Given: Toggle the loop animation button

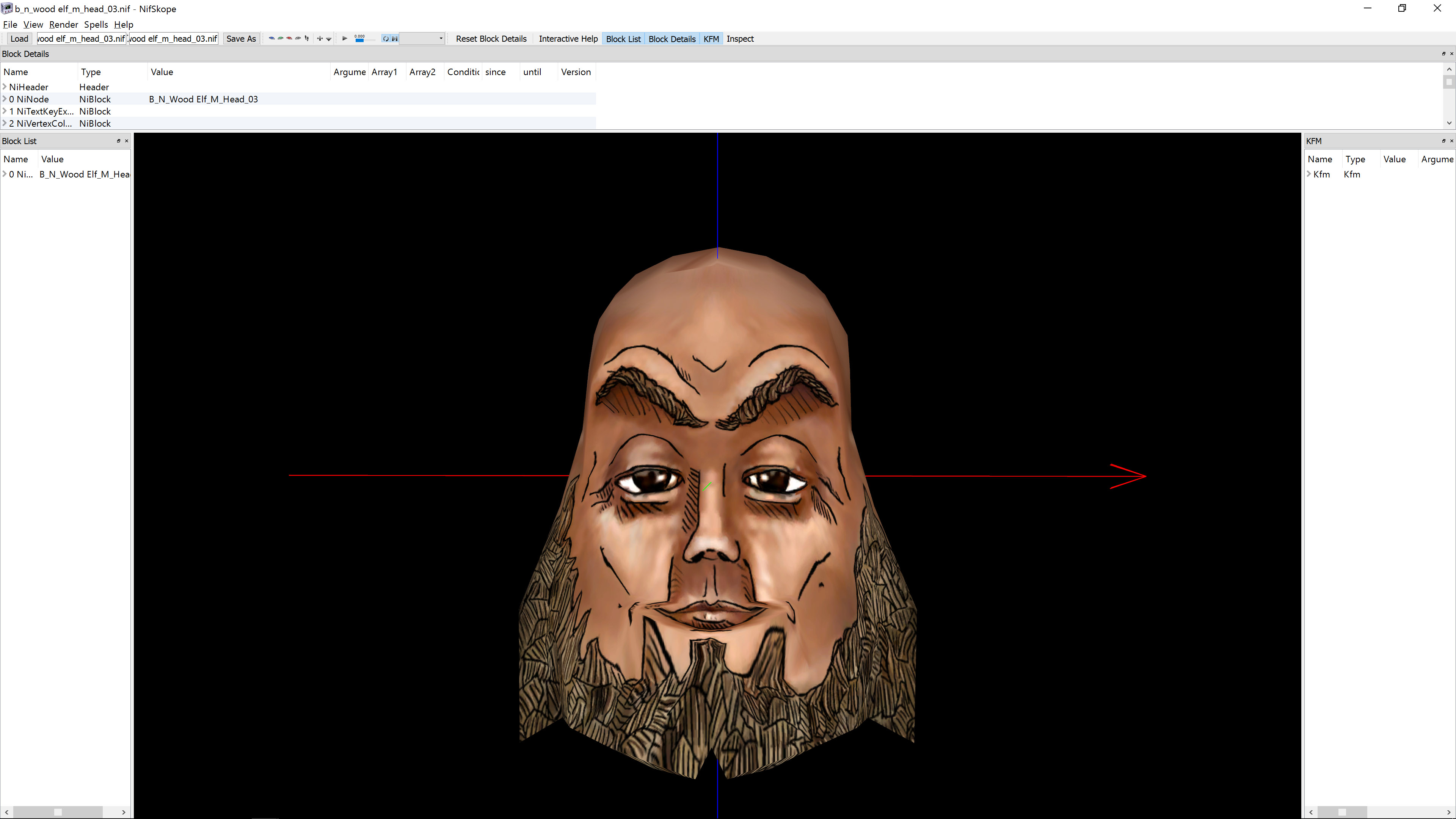Looking at the screenshot, I should pyautogui.click(x=386, y=39).
